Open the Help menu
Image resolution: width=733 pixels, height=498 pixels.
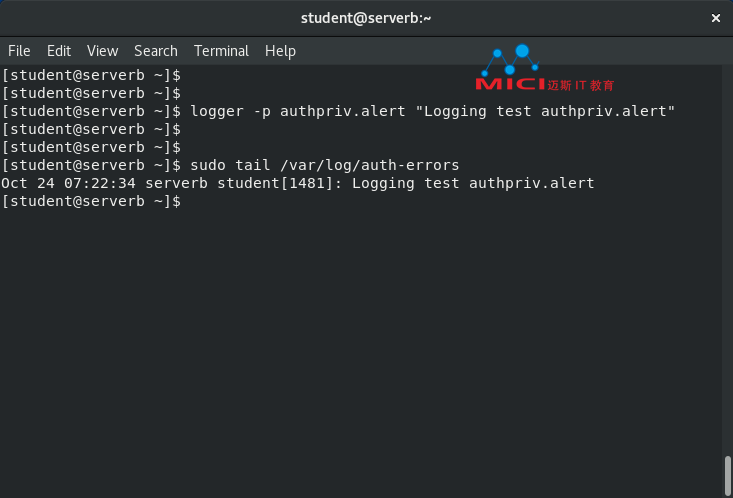point(280,51)
